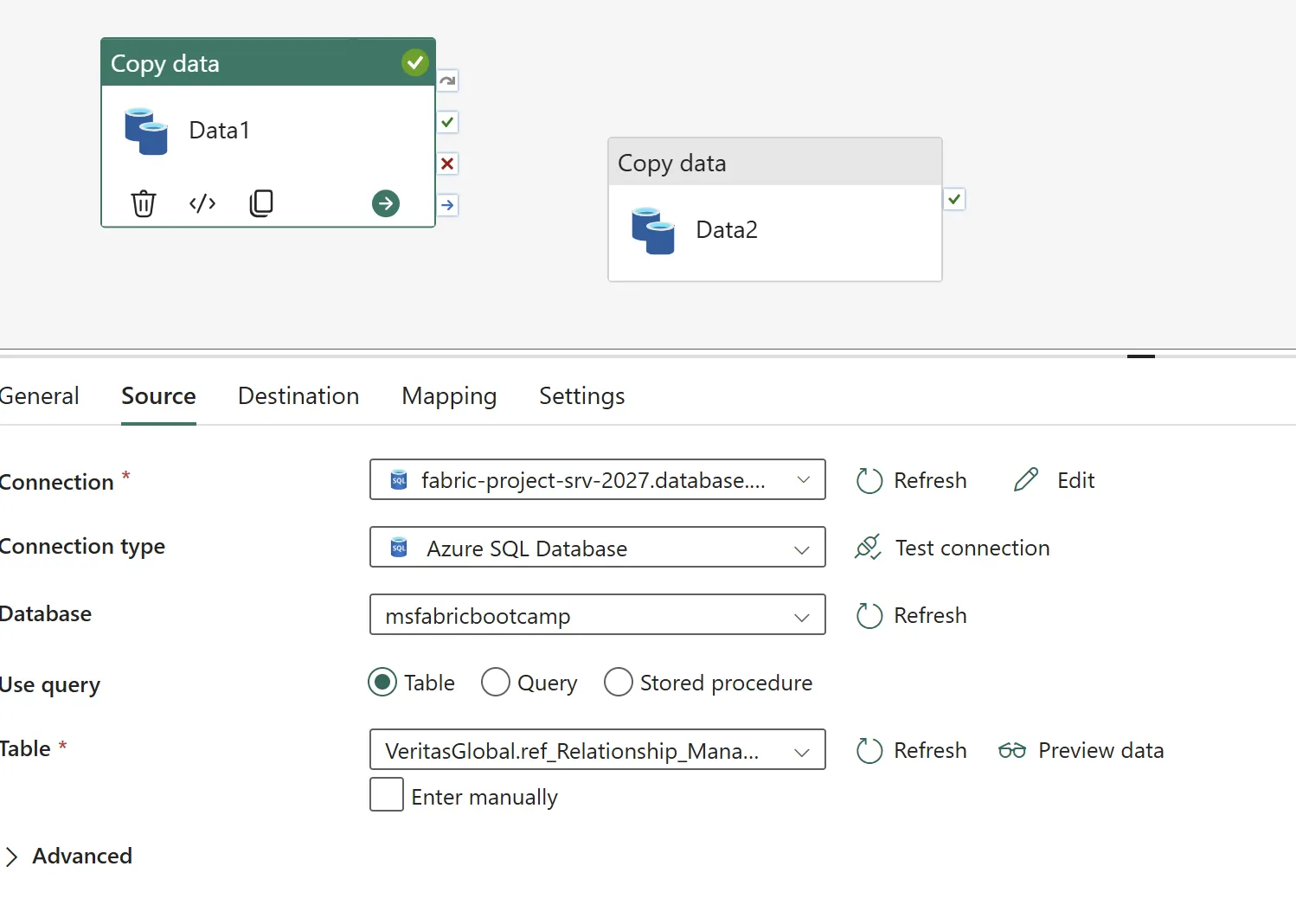Preview data of the selected table
1296x924 pixels.
pyautogui.click(x=1081, y=750)
